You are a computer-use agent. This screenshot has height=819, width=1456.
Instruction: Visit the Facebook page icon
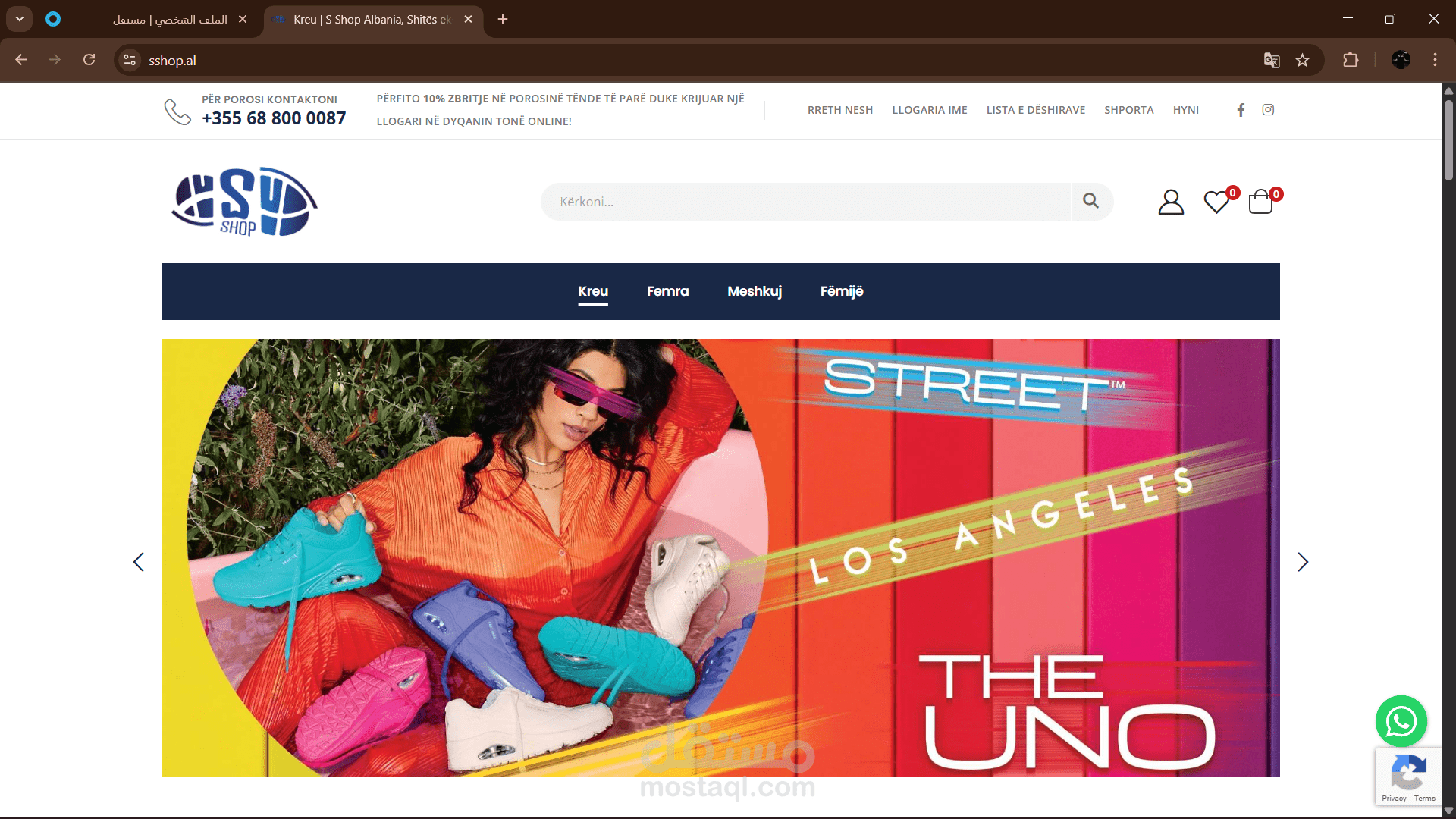[x=1241, y=110]
